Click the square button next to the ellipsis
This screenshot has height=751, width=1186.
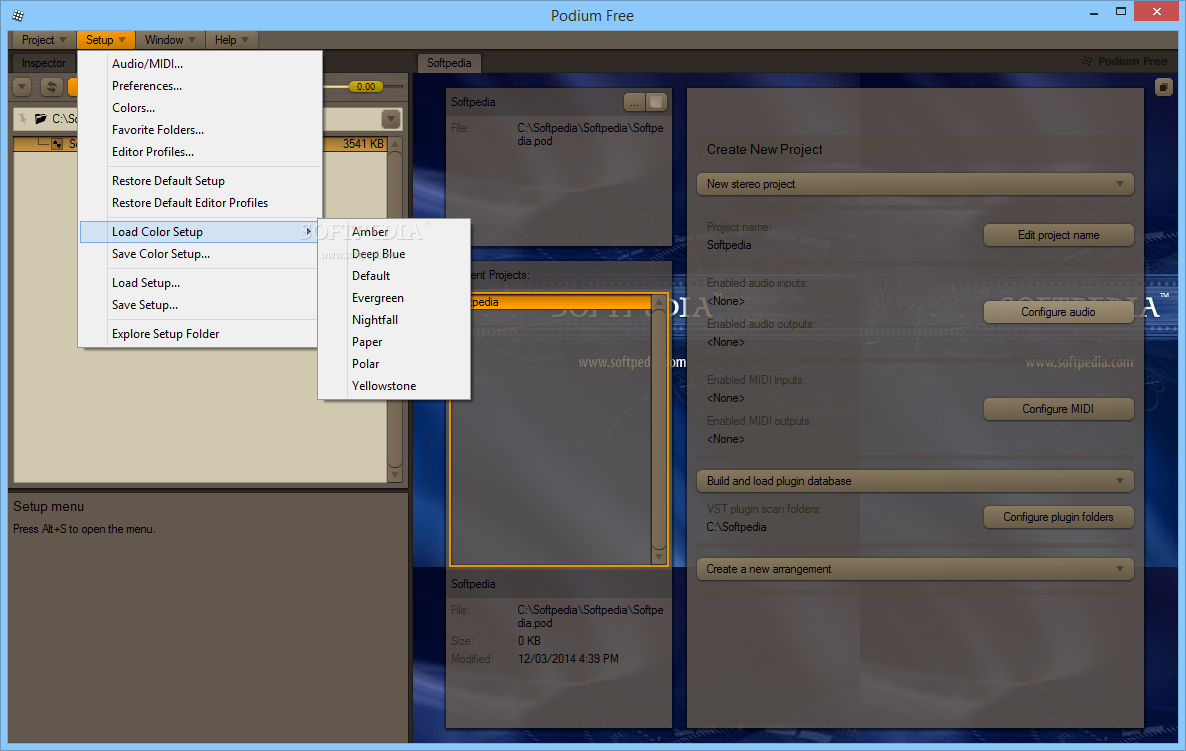click(x=657, y=102)
